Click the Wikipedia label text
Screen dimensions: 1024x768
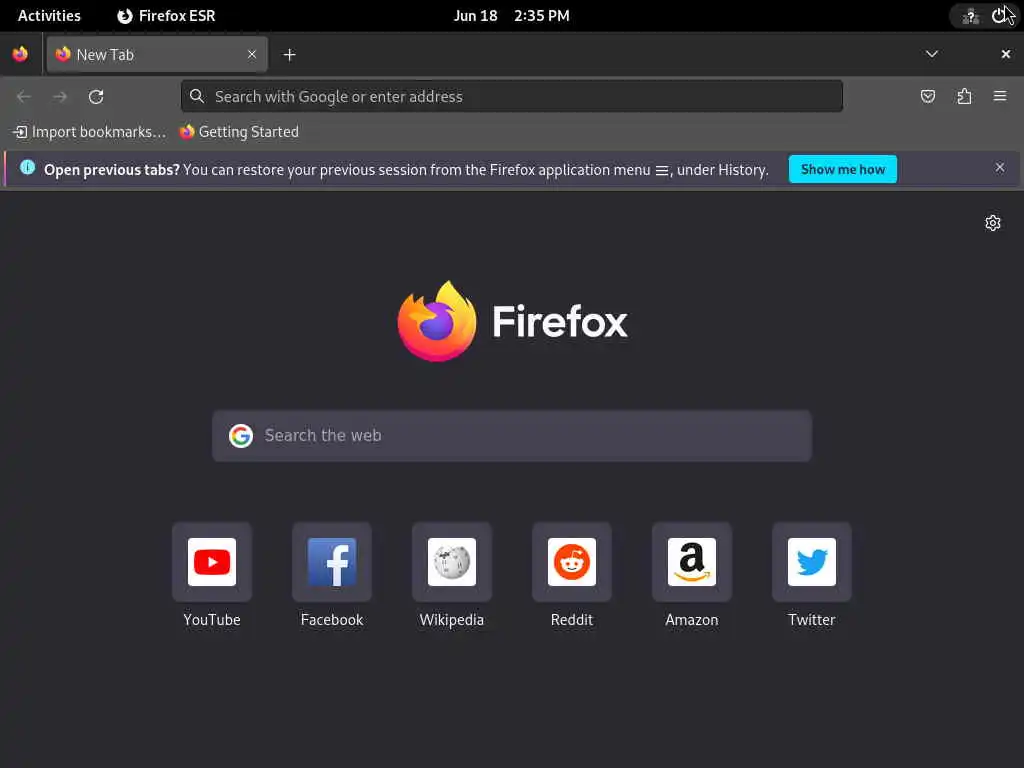tap(451, 620)
